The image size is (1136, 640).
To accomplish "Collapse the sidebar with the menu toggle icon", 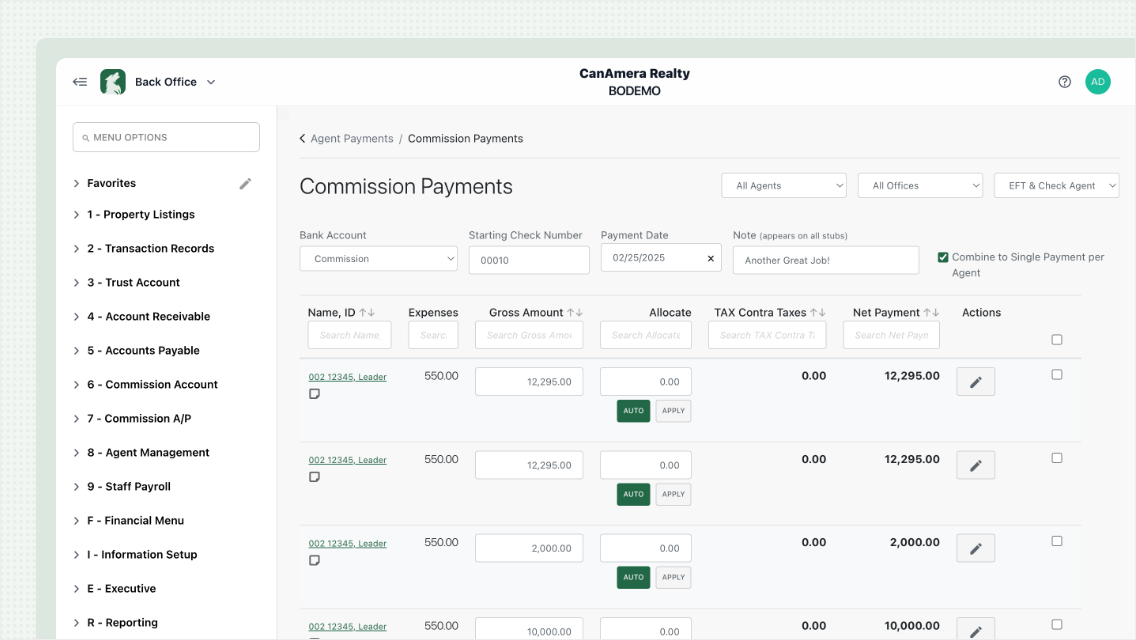I will [x=80, y=82].
